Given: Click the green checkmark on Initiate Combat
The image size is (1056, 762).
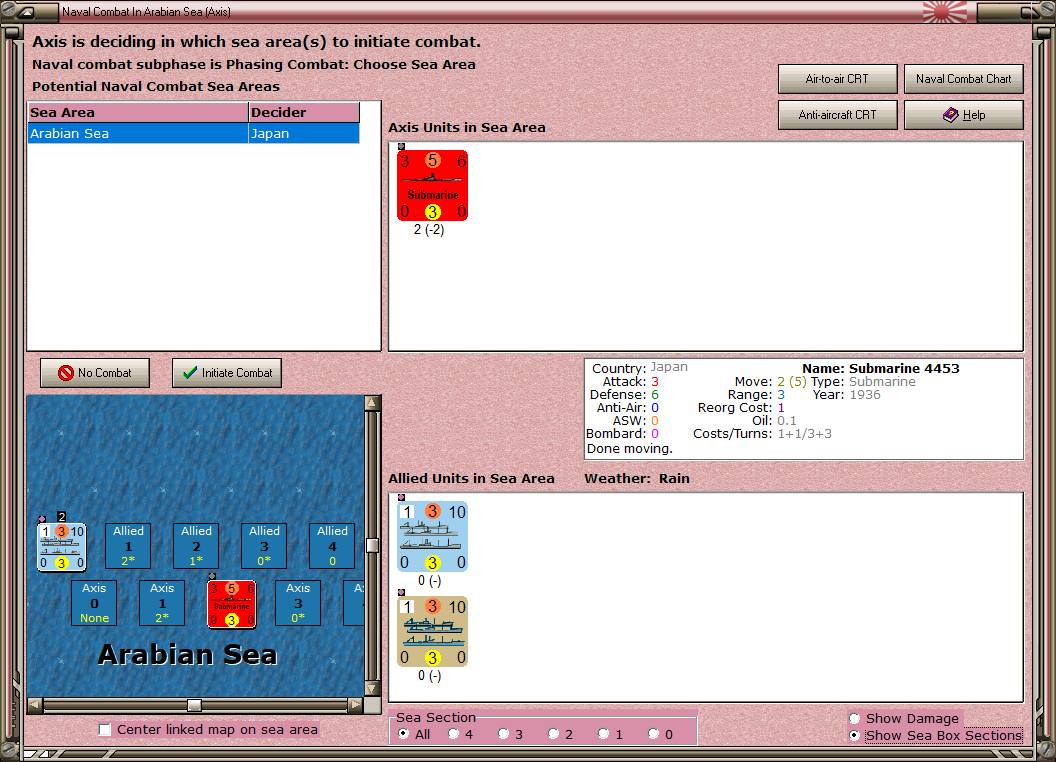Looking at the screenshot, I should click(x=190, y=373).
